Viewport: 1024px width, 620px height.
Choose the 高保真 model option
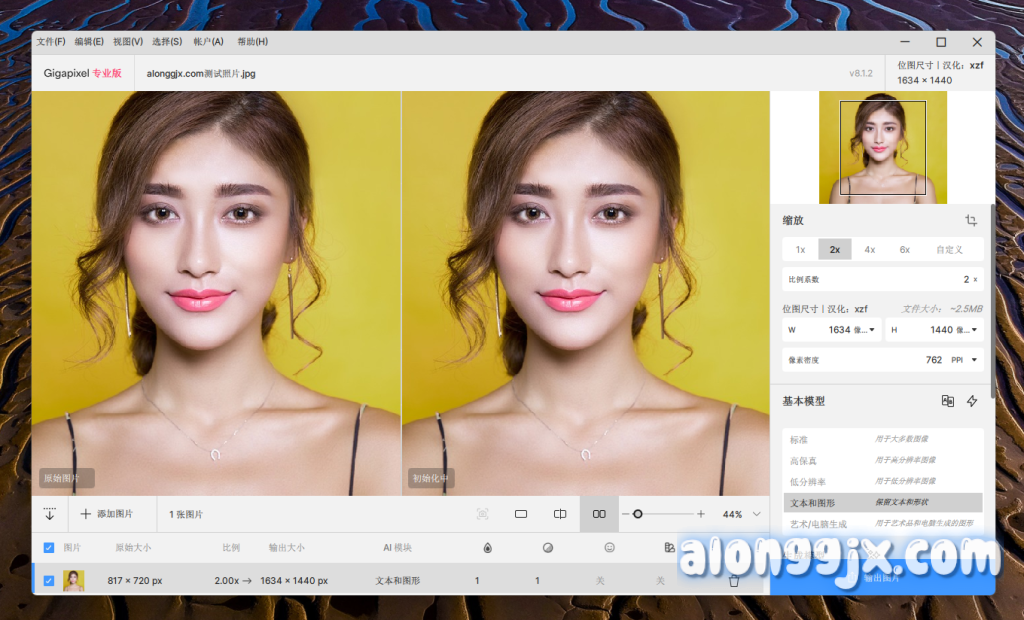tap(806, 460)
